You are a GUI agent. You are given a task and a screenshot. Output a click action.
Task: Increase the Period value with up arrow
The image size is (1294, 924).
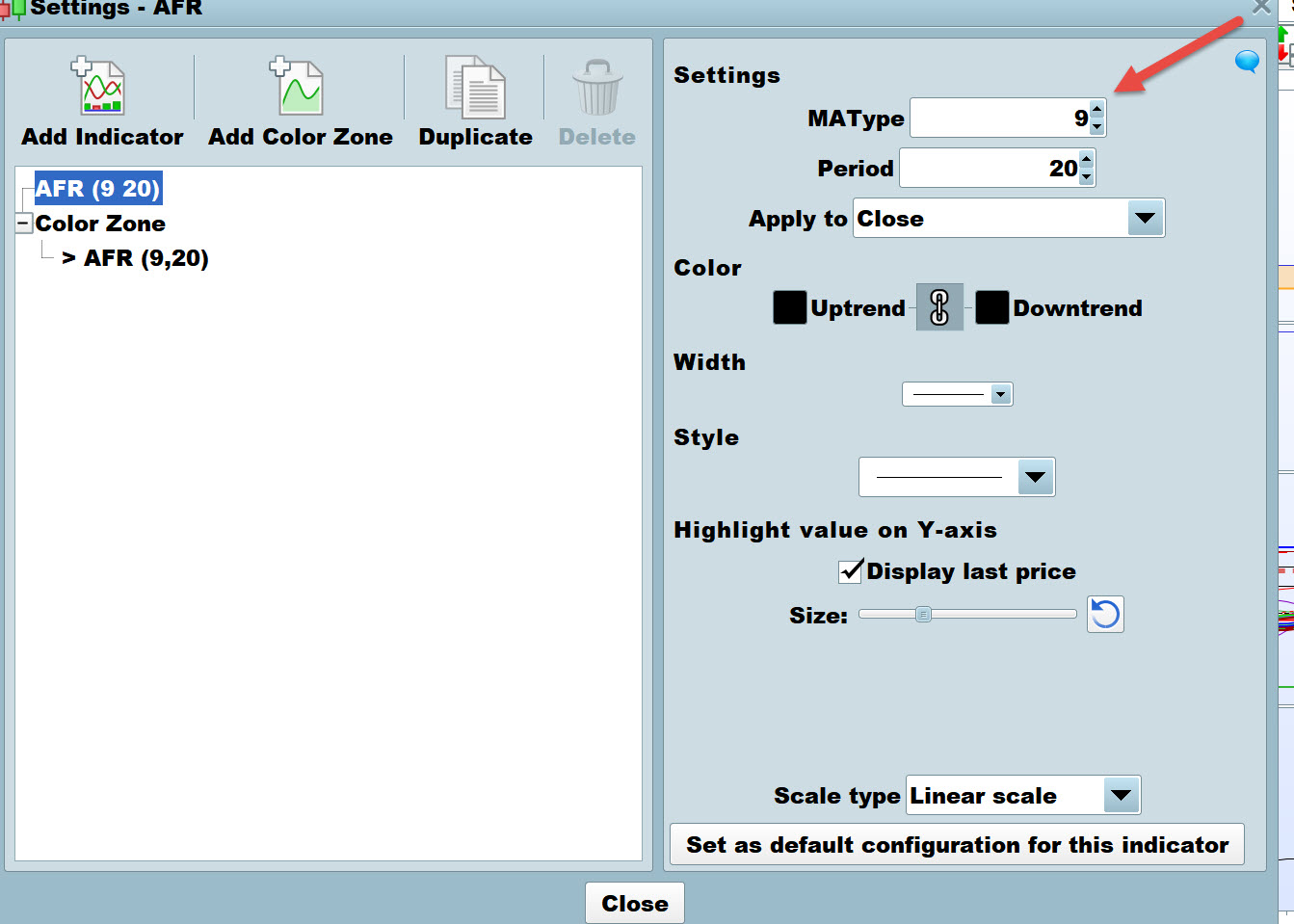pyautogui.click(x=1087, y=159)
